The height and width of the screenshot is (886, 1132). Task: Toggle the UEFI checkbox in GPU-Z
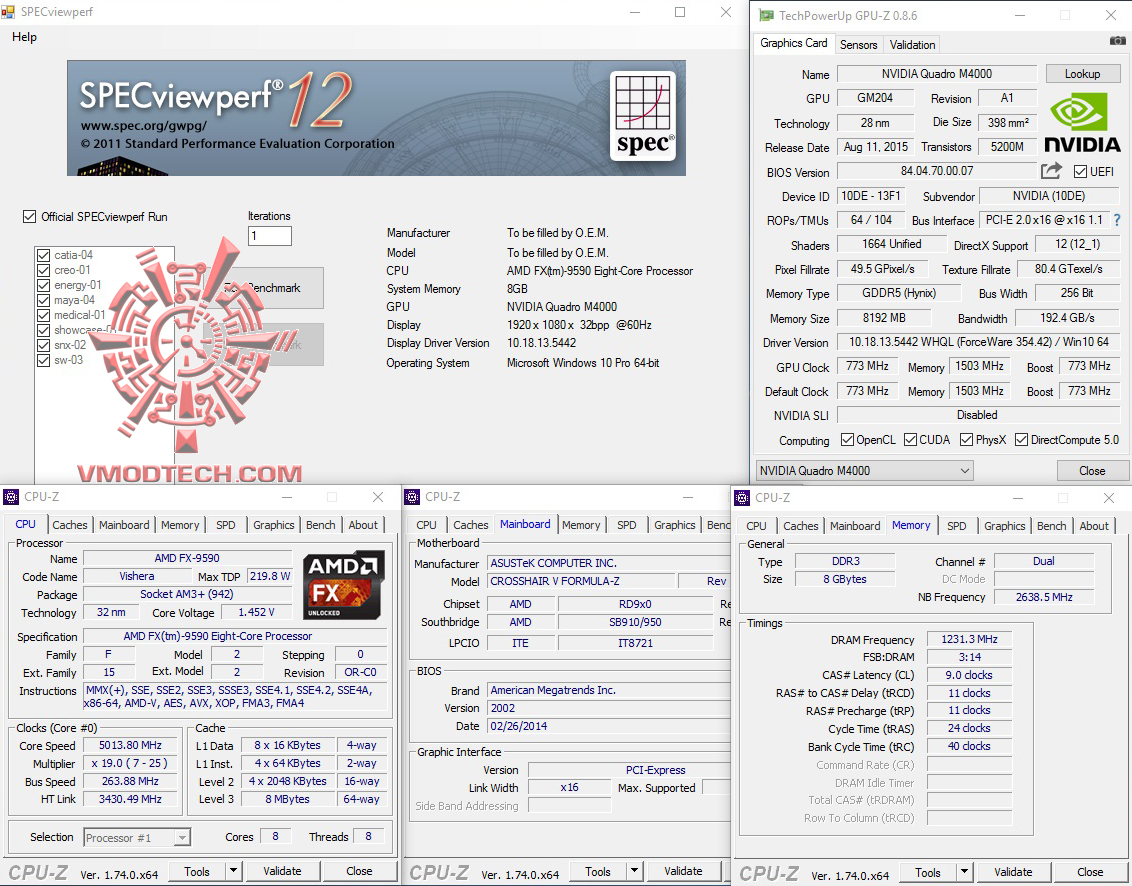click(1080, 172)
